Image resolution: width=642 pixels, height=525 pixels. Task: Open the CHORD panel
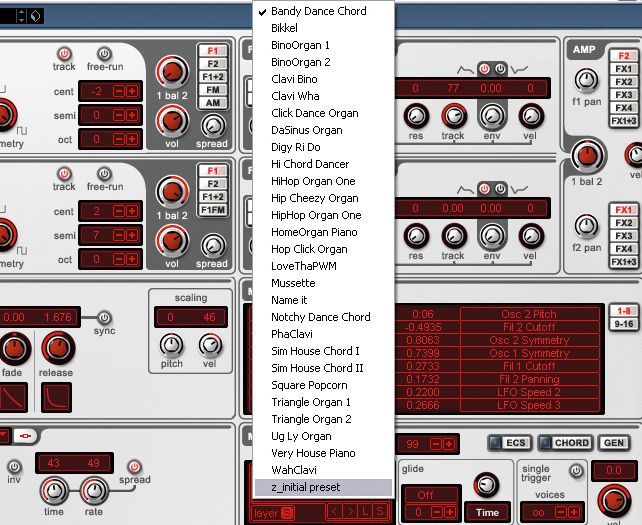[x=566, y=443]
